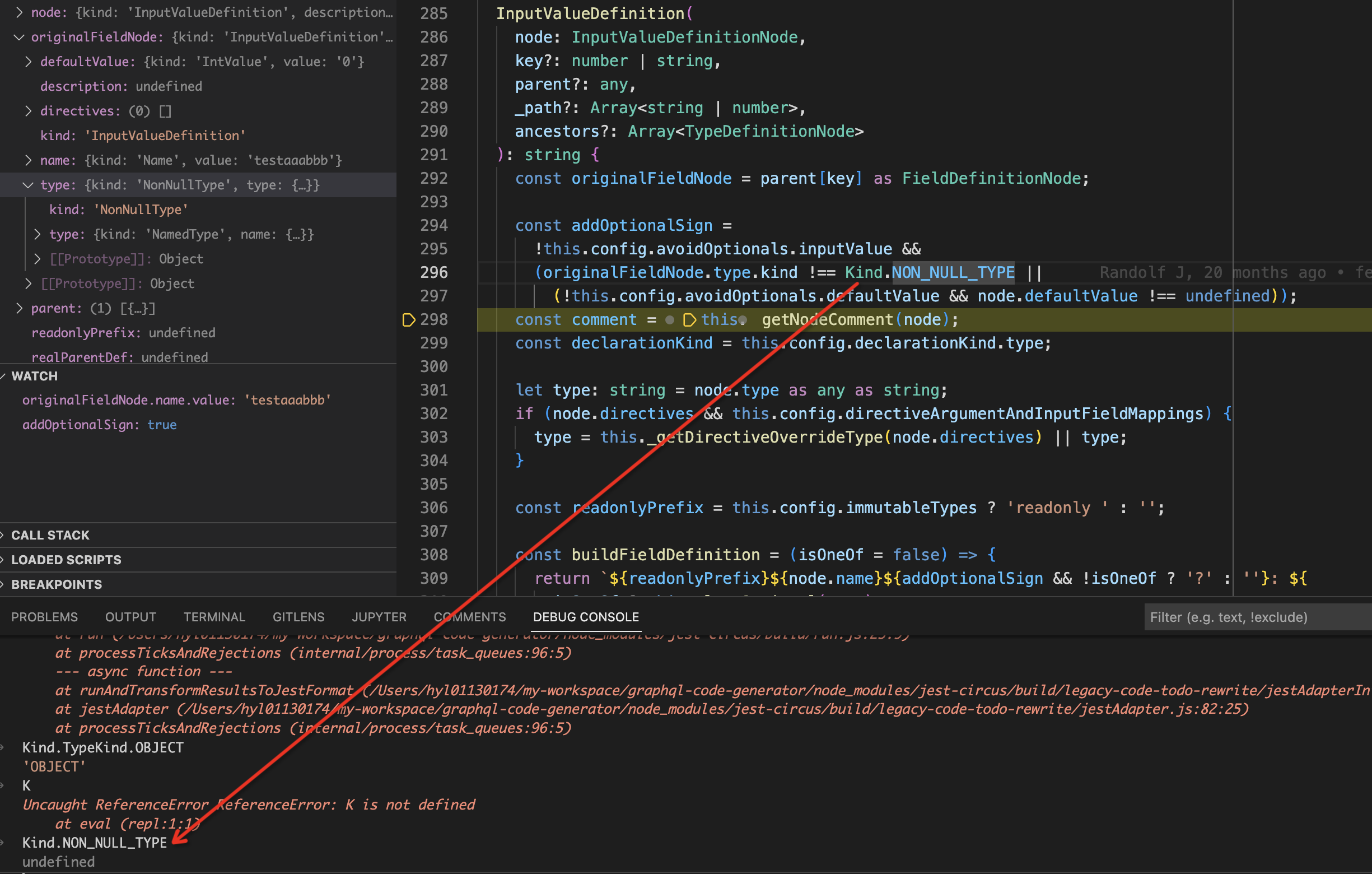1372x874 pixels.
Task: Expand the Call Stack section
Action: pyautogui.click(x=50, y=535)
